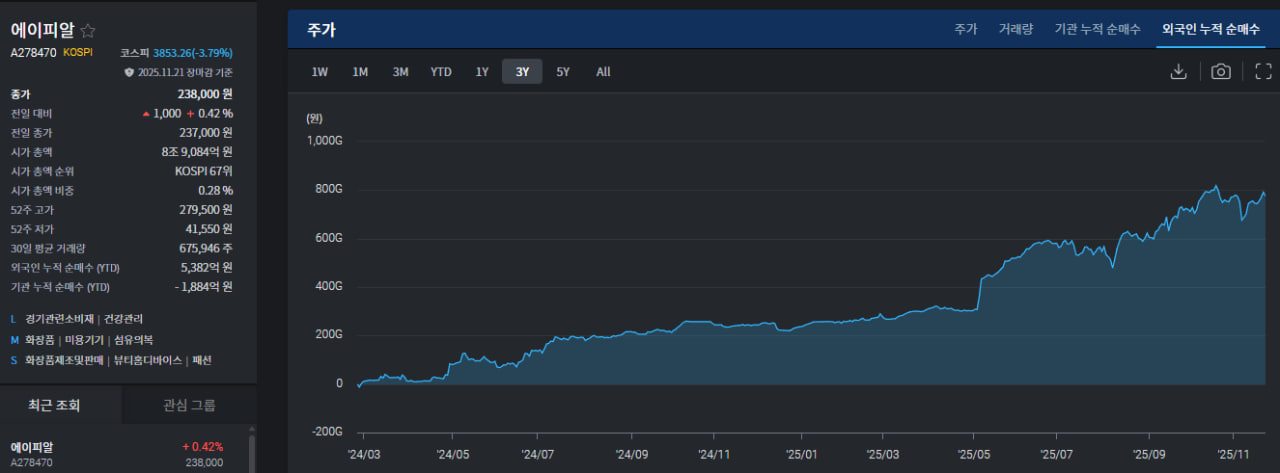1280x473 pixels.
Task: Click the 최근 조회 tab
Action: tap(54, 405)
